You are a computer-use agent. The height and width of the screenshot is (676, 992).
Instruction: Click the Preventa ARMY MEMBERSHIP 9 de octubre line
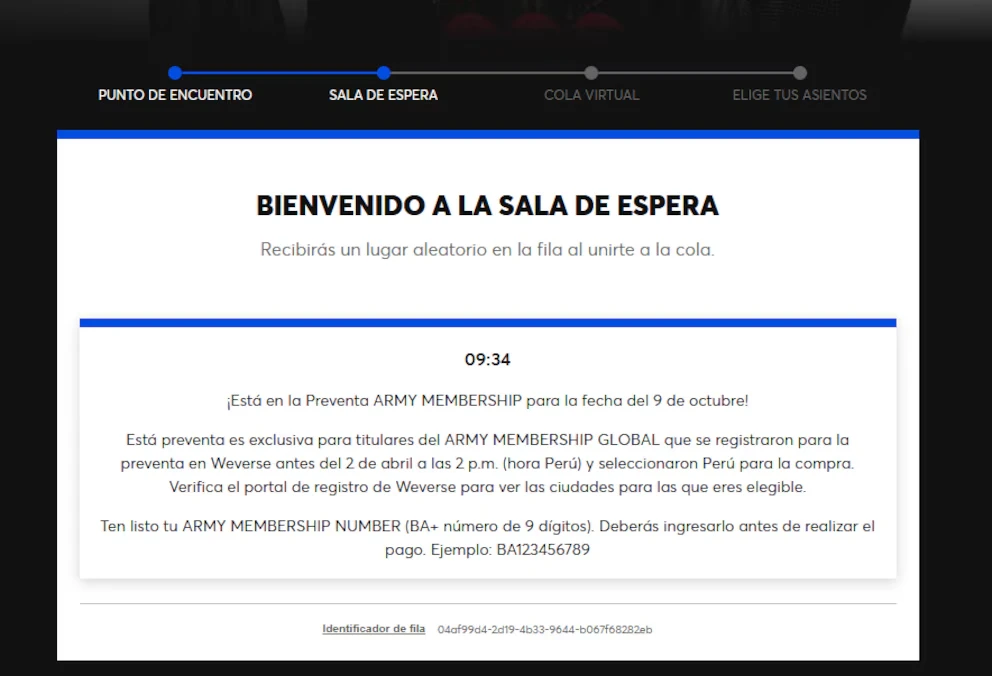click(487, 401)
